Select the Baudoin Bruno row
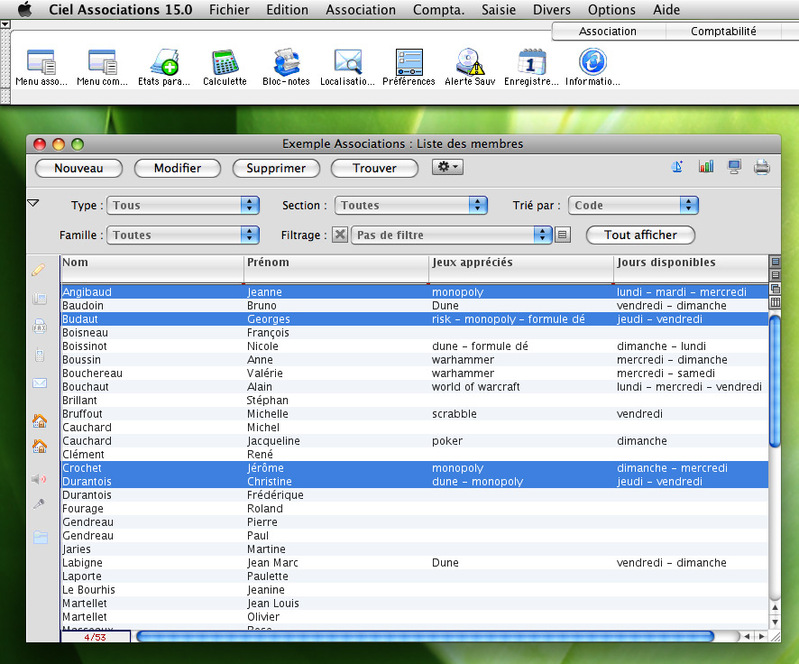Image resolution: width=799 pixels, height=664 pixels. tap(414, 305)
